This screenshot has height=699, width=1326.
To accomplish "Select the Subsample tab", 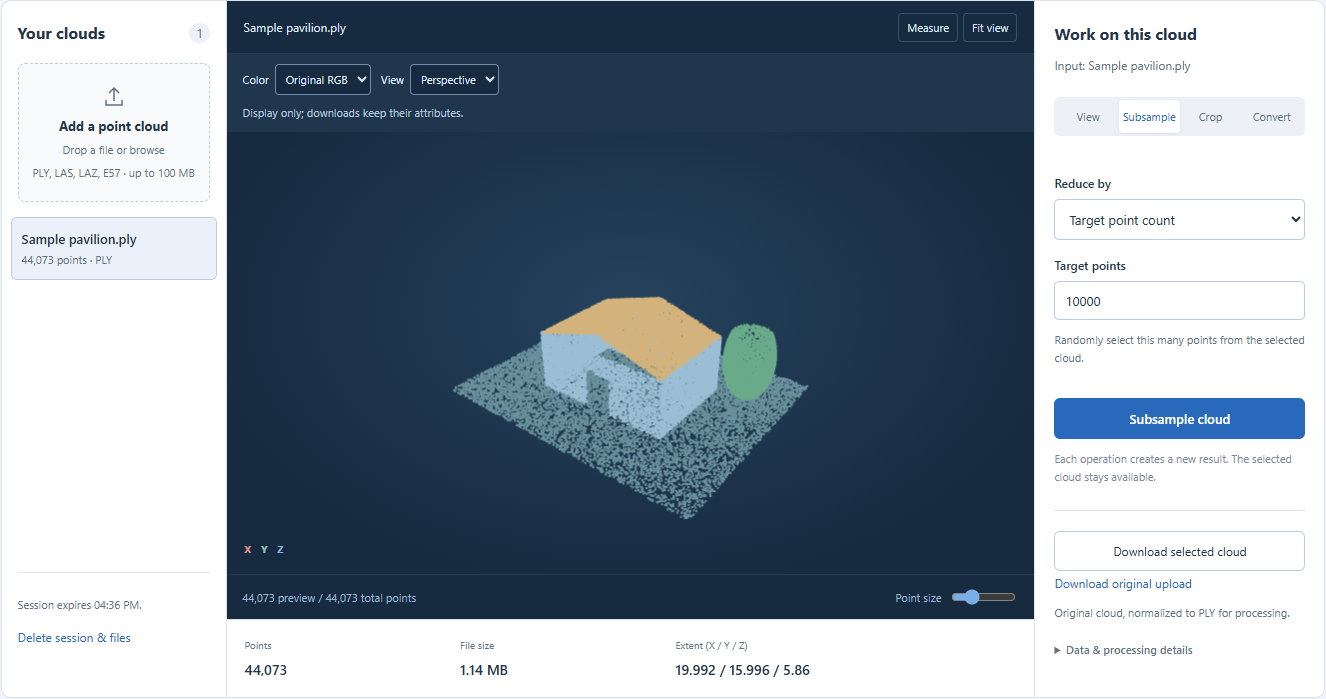I will 1149,117.
